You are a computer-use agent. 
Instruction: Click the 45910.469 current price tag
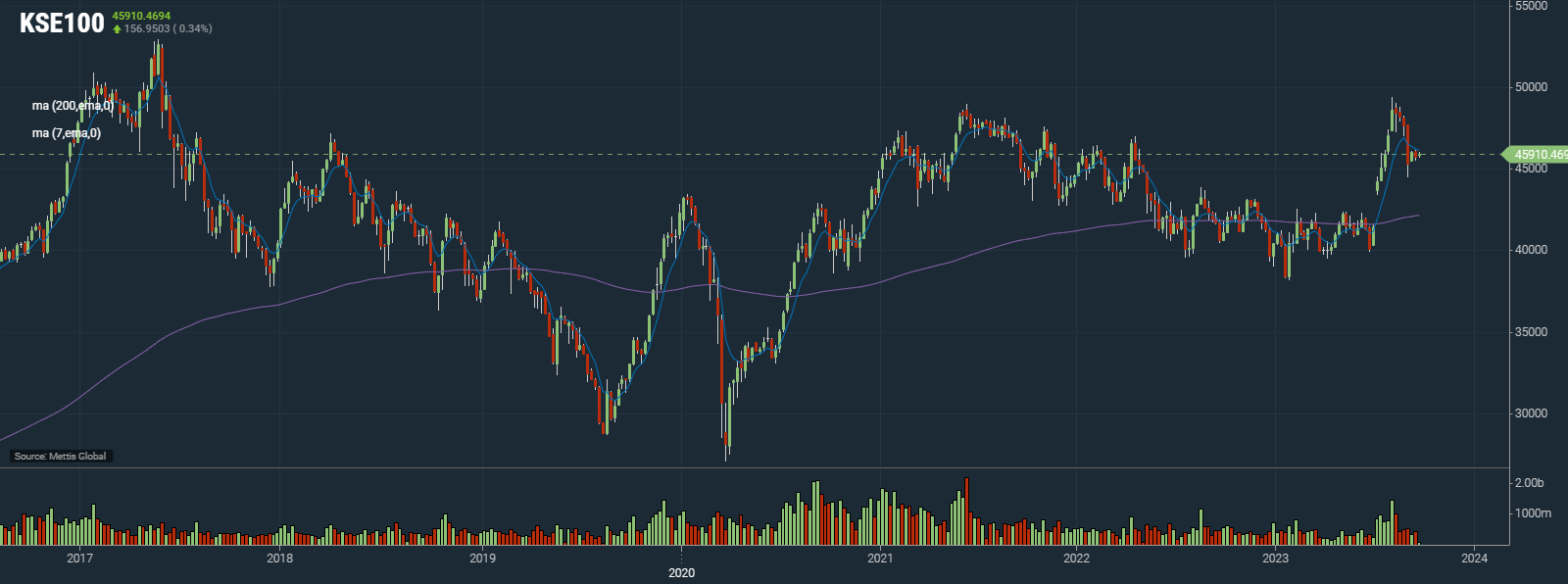pos(1537,155)
